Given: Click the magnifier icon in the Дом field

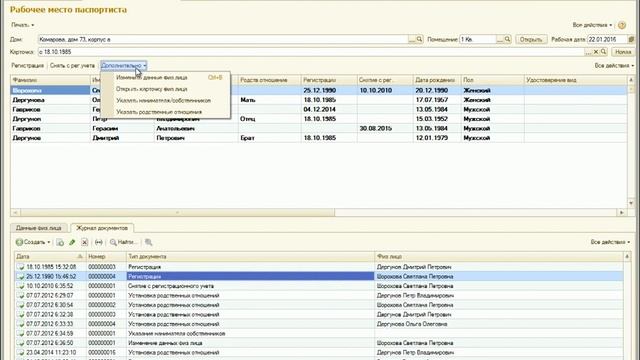Looking at the screenshot, I should tap(419, 39).
